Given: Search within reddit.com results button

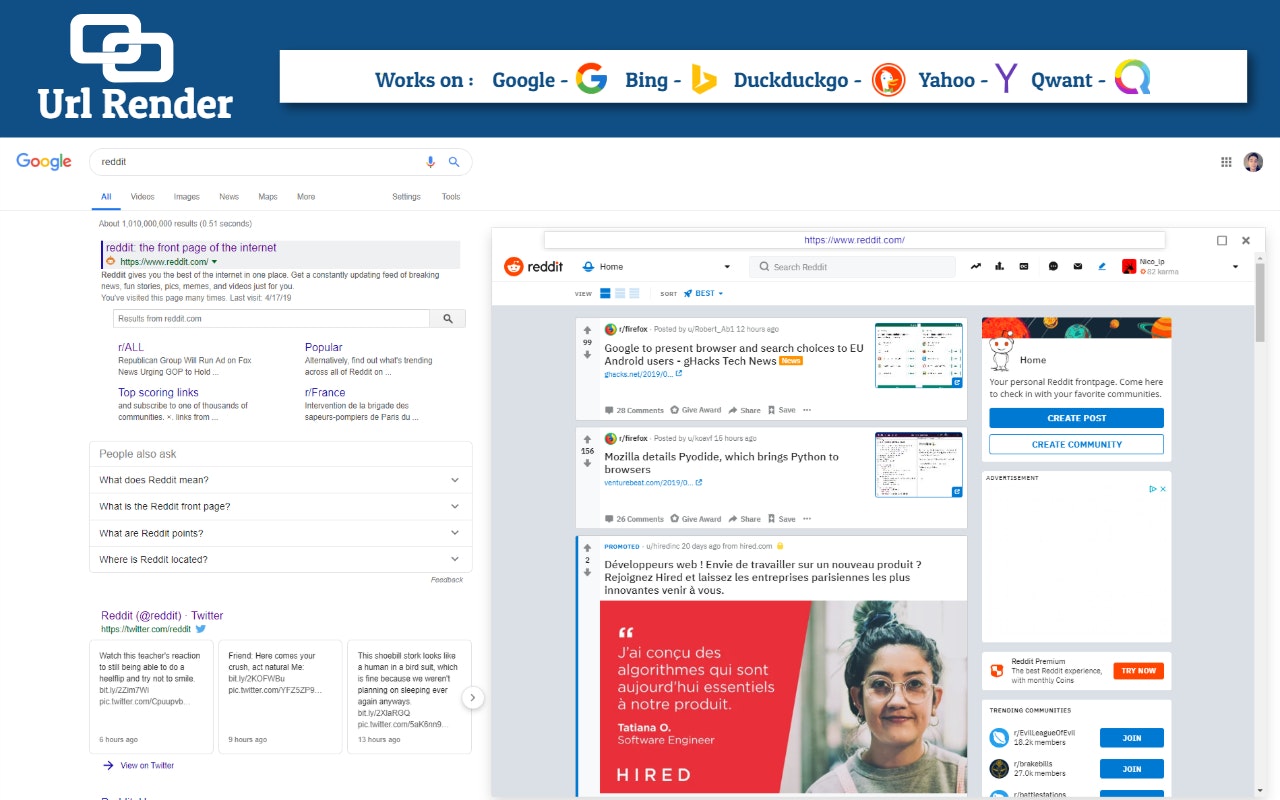Looking at the screenshot, I should pos(447,319).
